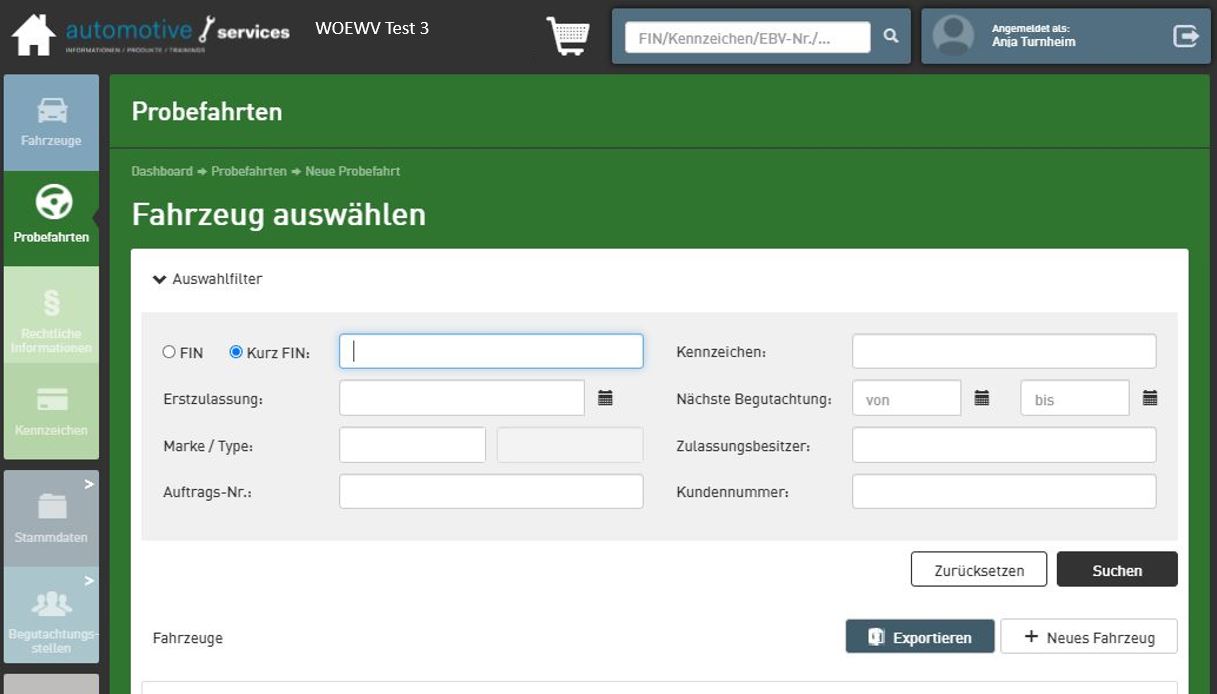This screenshot has height=694, width=1217.
Task: Select the FIN radio button
Action: [169, 352]
